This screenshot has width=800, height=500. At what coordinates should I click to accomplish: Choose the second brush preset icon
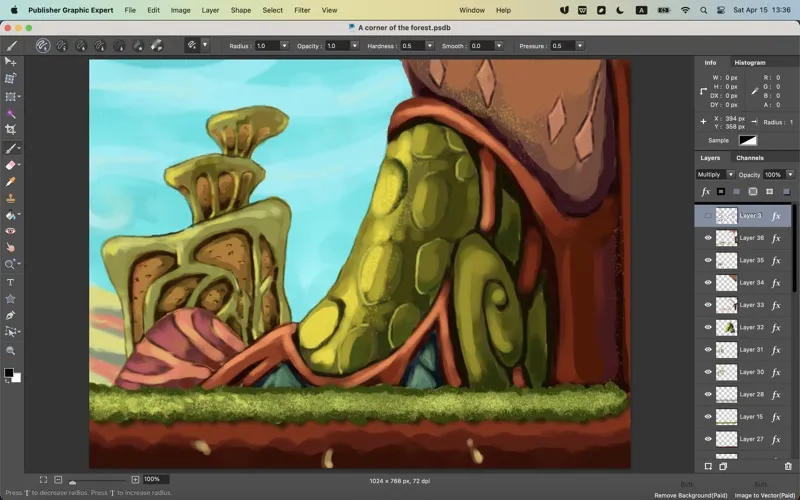point(62,46)
